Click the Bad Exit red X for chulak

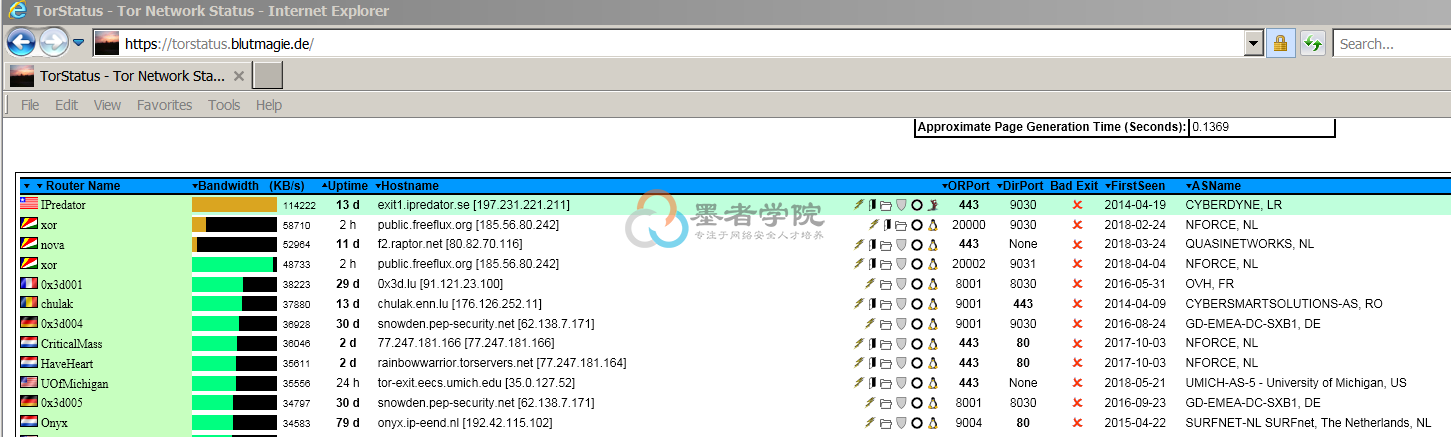pyautogui.click(x=1077, y=304)
